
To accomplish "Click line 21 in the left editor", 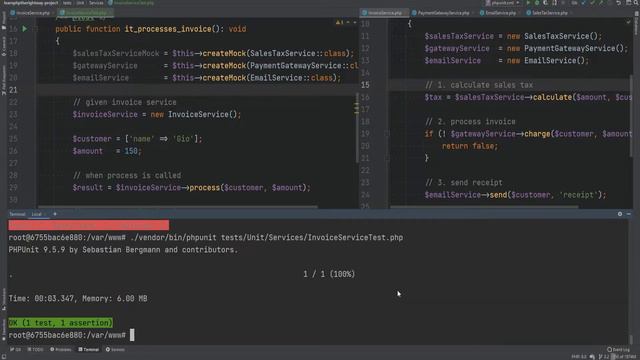I will coord(196,90).
